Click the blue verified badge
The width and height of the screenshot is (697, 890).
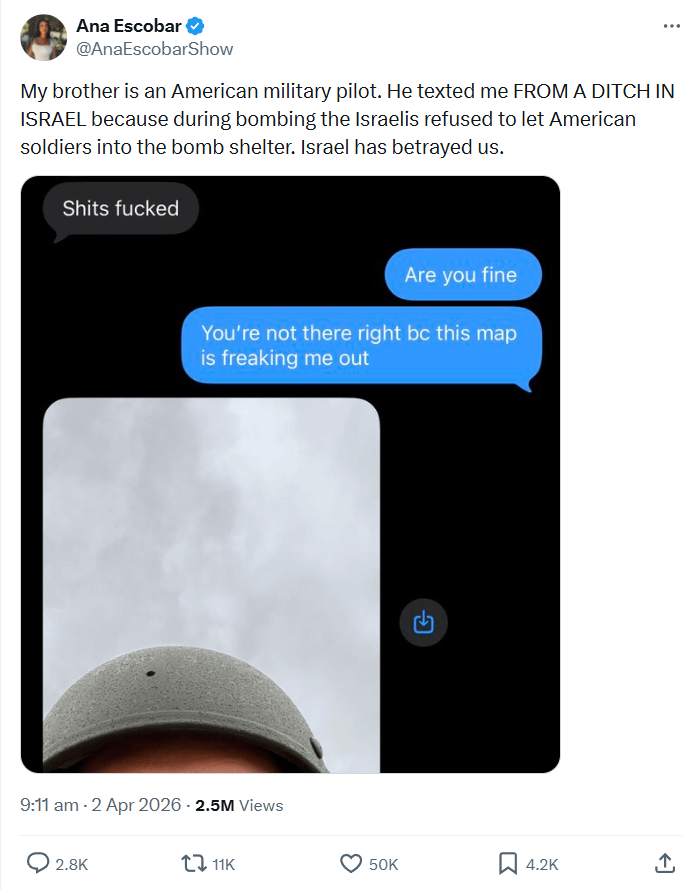(198, 26)
